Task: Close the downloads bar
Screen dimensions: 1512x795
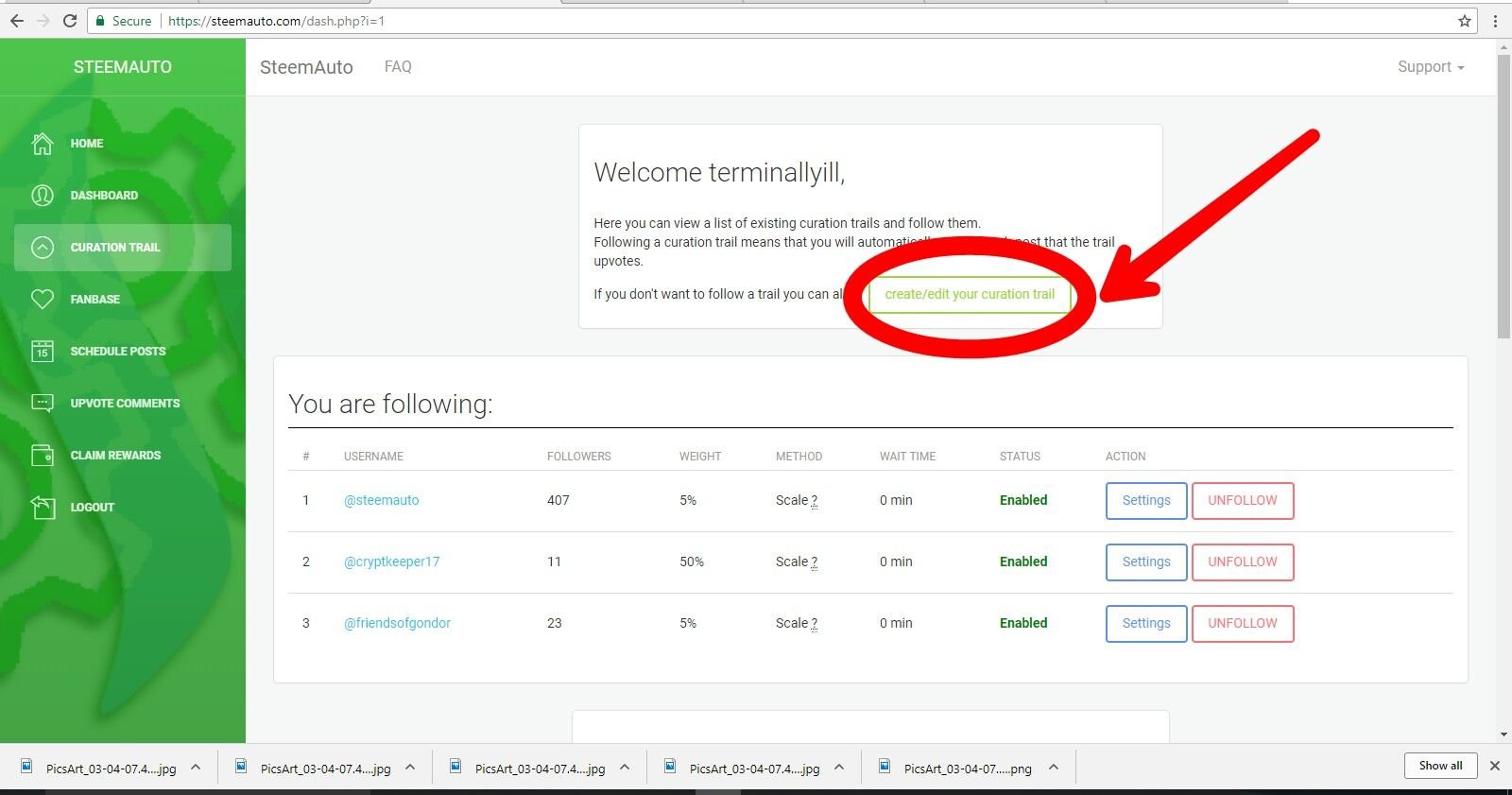Action: pos(1495,766)
